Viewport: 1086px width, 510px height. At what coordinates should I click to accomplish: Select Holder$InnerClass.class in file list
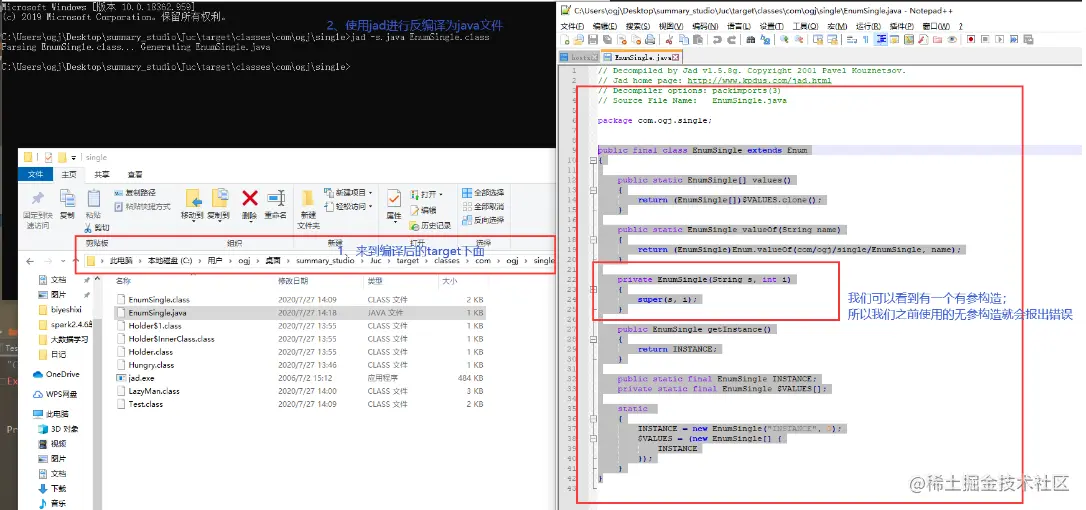171,339
